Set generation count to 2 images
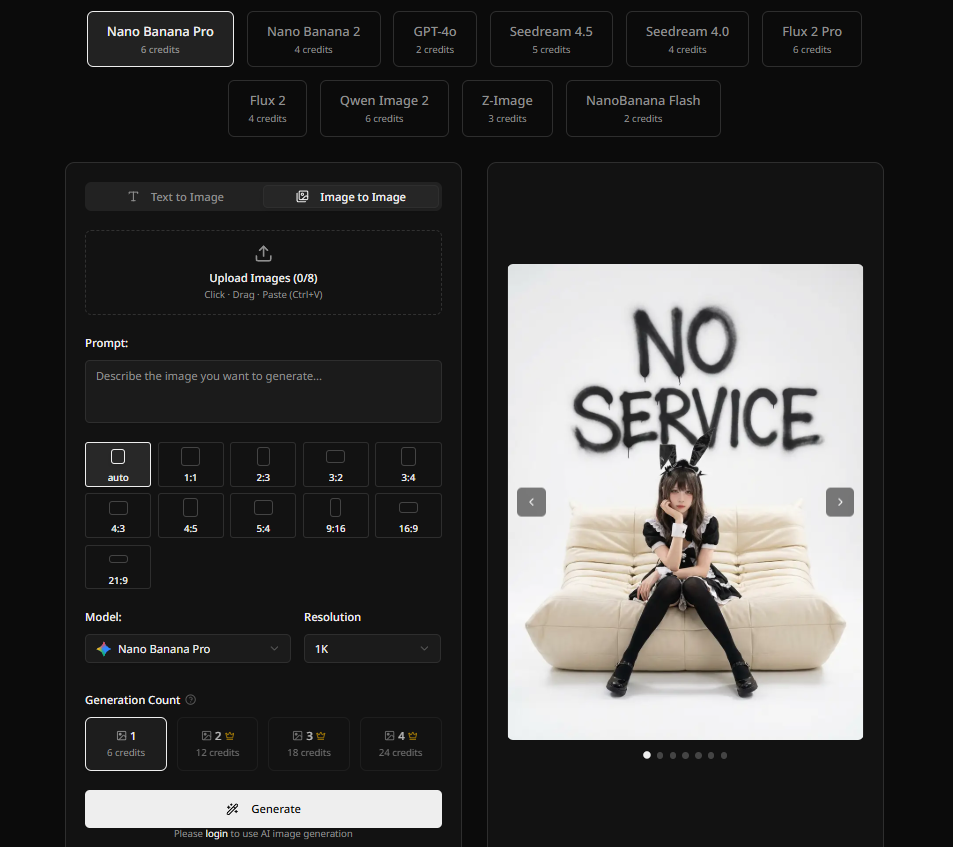953x847 pixels. [217, 743]
